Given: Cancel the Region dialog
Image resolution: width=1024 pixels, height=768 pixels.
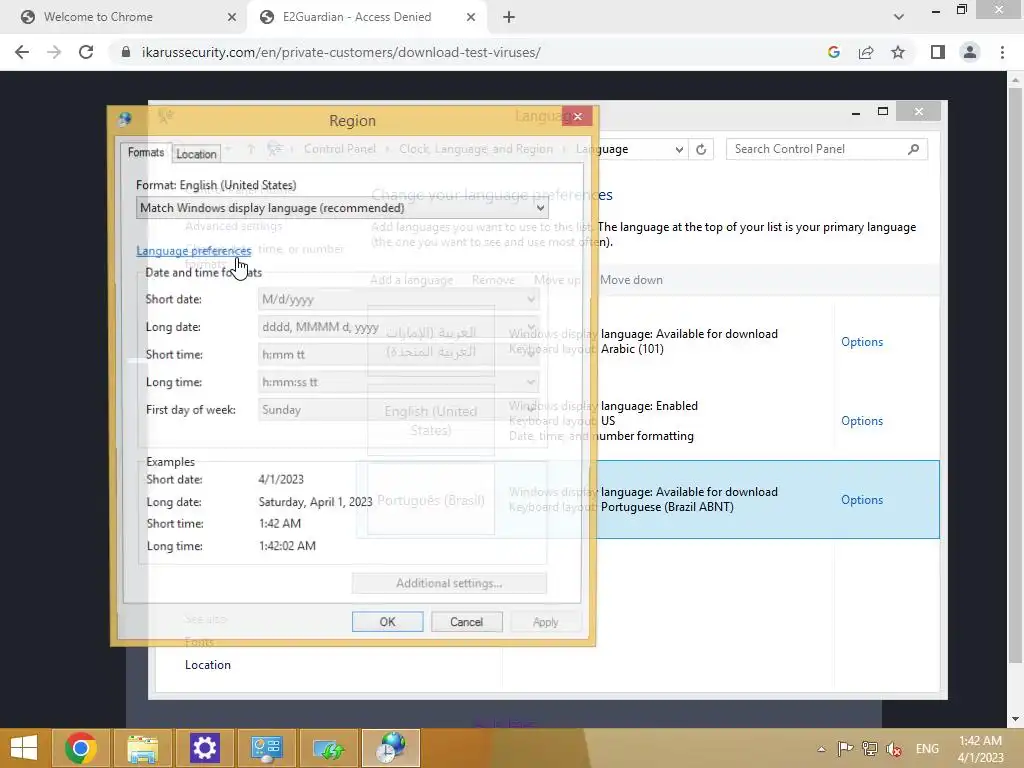Looking at the screenshot, I should [466, 622].
